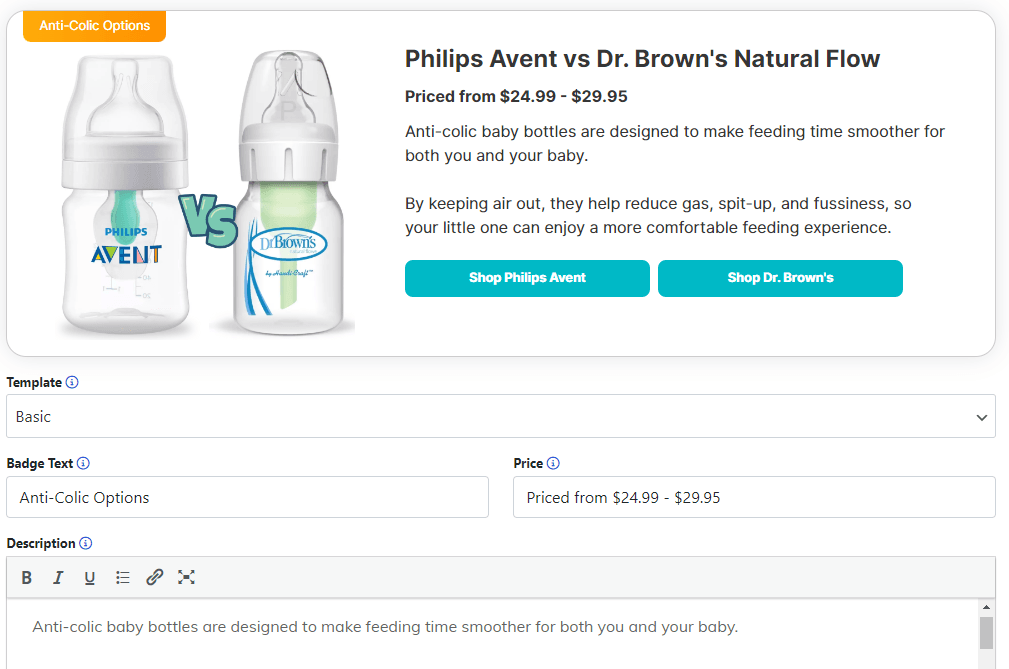Open the Price info tooltip
The width and height of the screenshot is (1009, 669).
[x=555, y=463]
